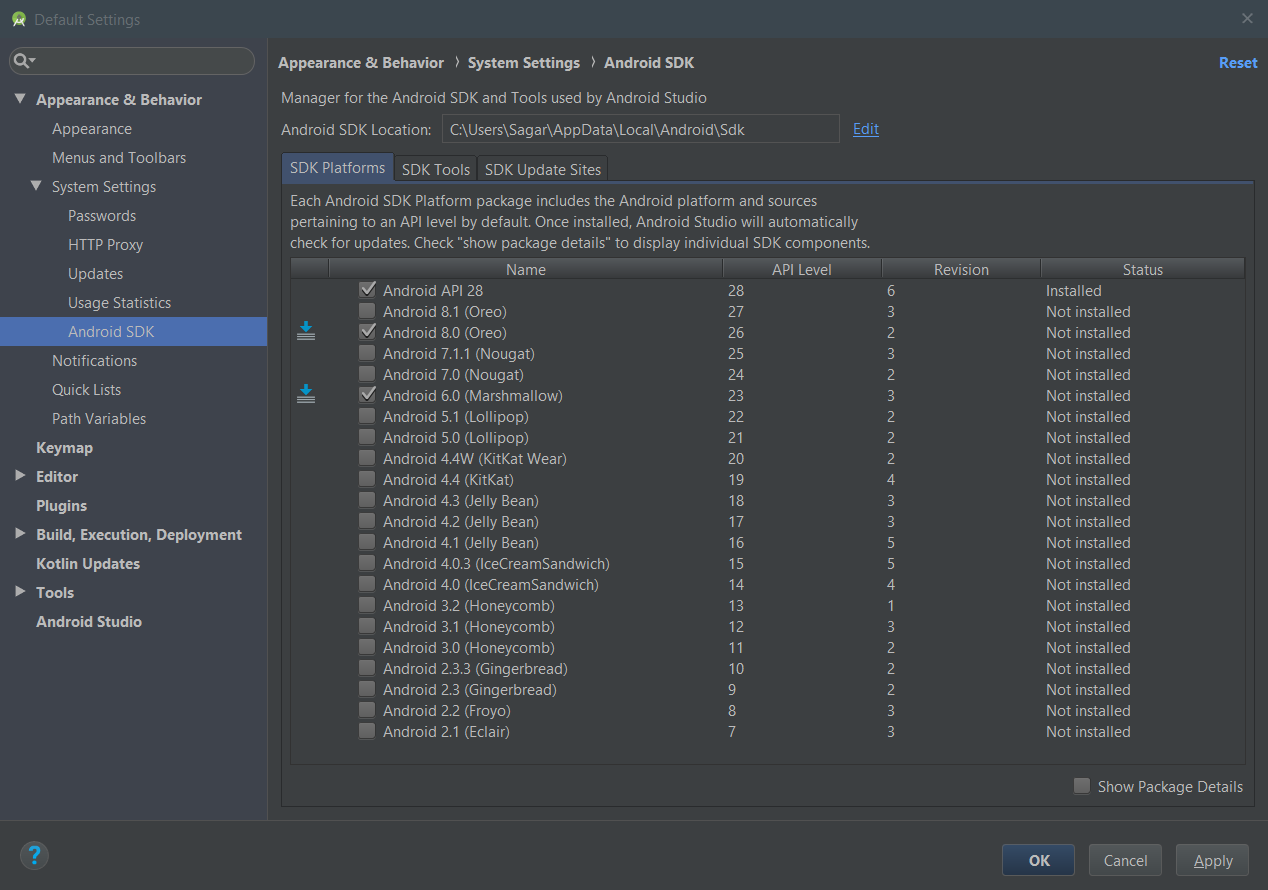Close the Default Settings dialog with X
1268x890 pixels.
(x=1247, y=18)
